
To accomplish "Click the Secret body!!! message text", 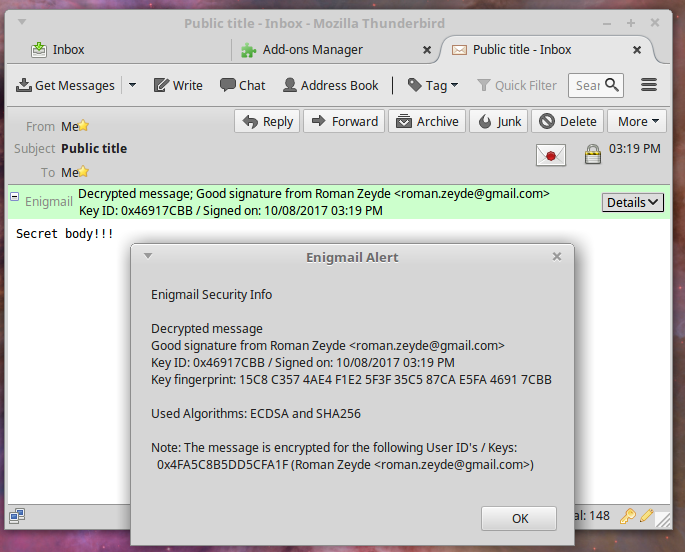I will (65, 234).
